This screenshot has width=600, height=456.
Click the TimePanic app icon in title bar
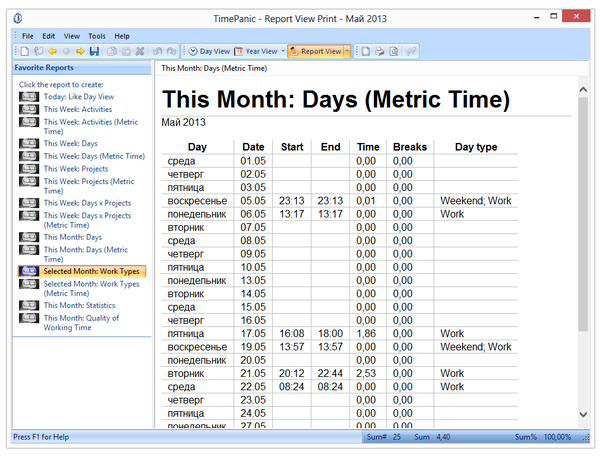point(18,18)
